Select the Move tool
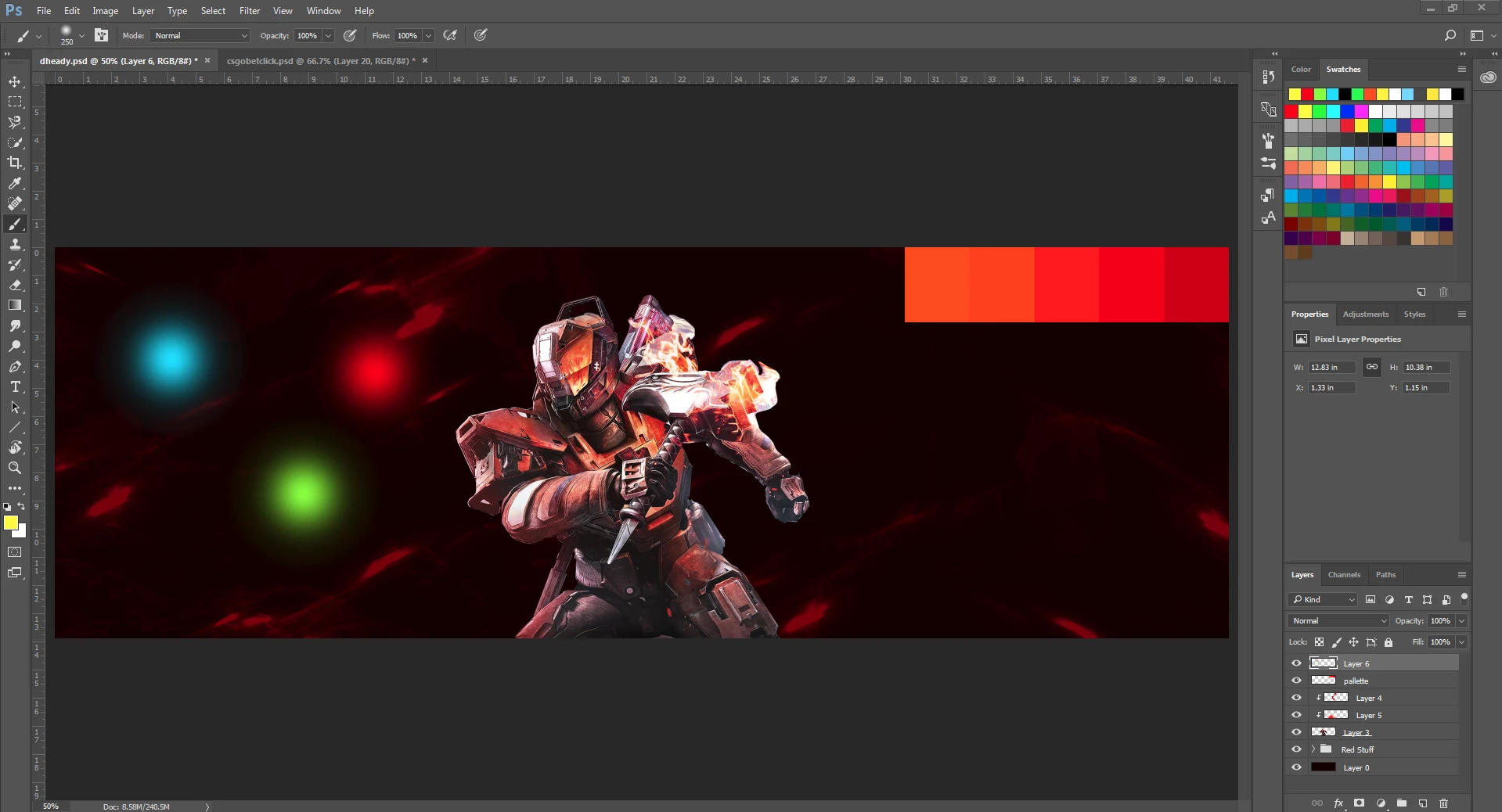The width and height of the screenshot is (1502, 812). click(x=15, y=81)
